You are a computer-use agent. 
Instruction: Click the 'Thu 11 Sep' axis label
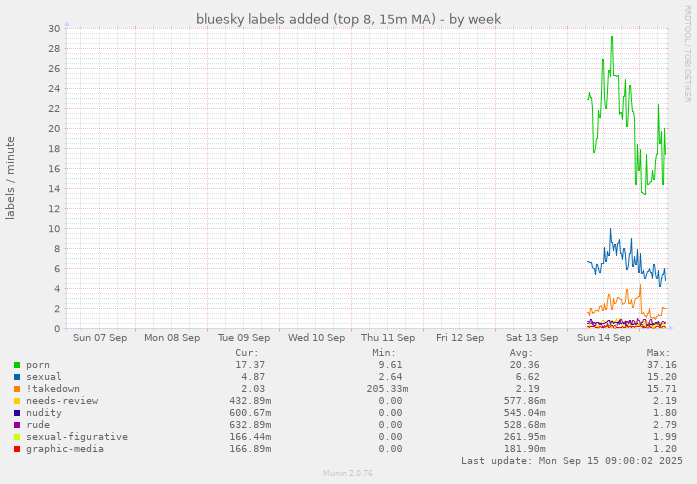(x=388, y=338)
